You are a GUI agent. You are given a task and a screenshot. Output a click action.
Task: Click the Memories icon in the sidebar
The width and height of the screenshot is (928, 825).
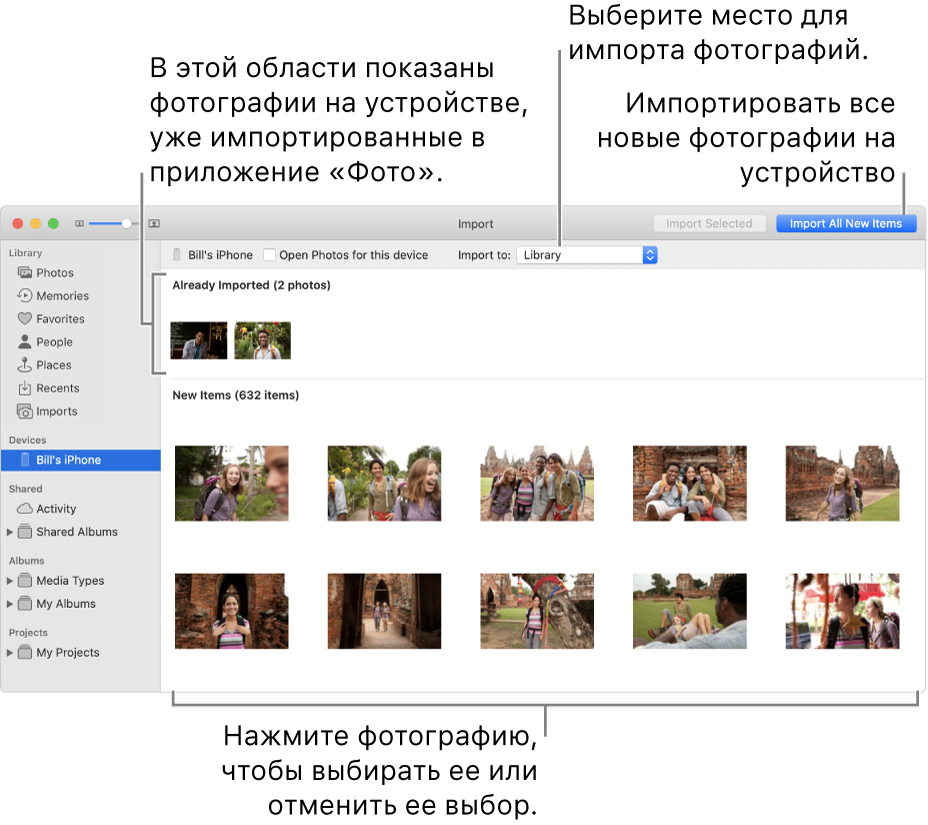(25, 296)
